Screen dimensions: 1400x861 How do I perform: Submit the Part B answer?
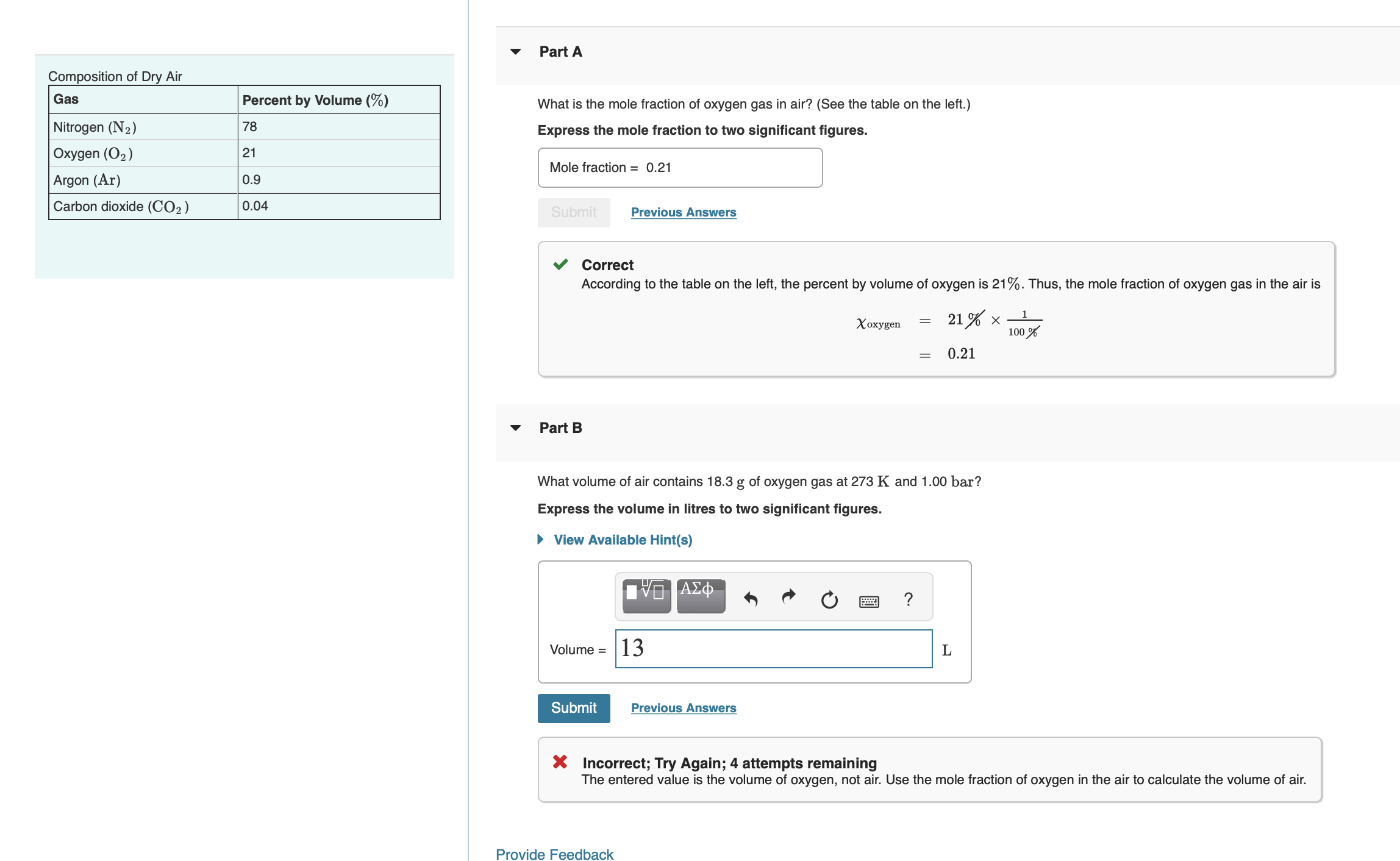[573, 708]
